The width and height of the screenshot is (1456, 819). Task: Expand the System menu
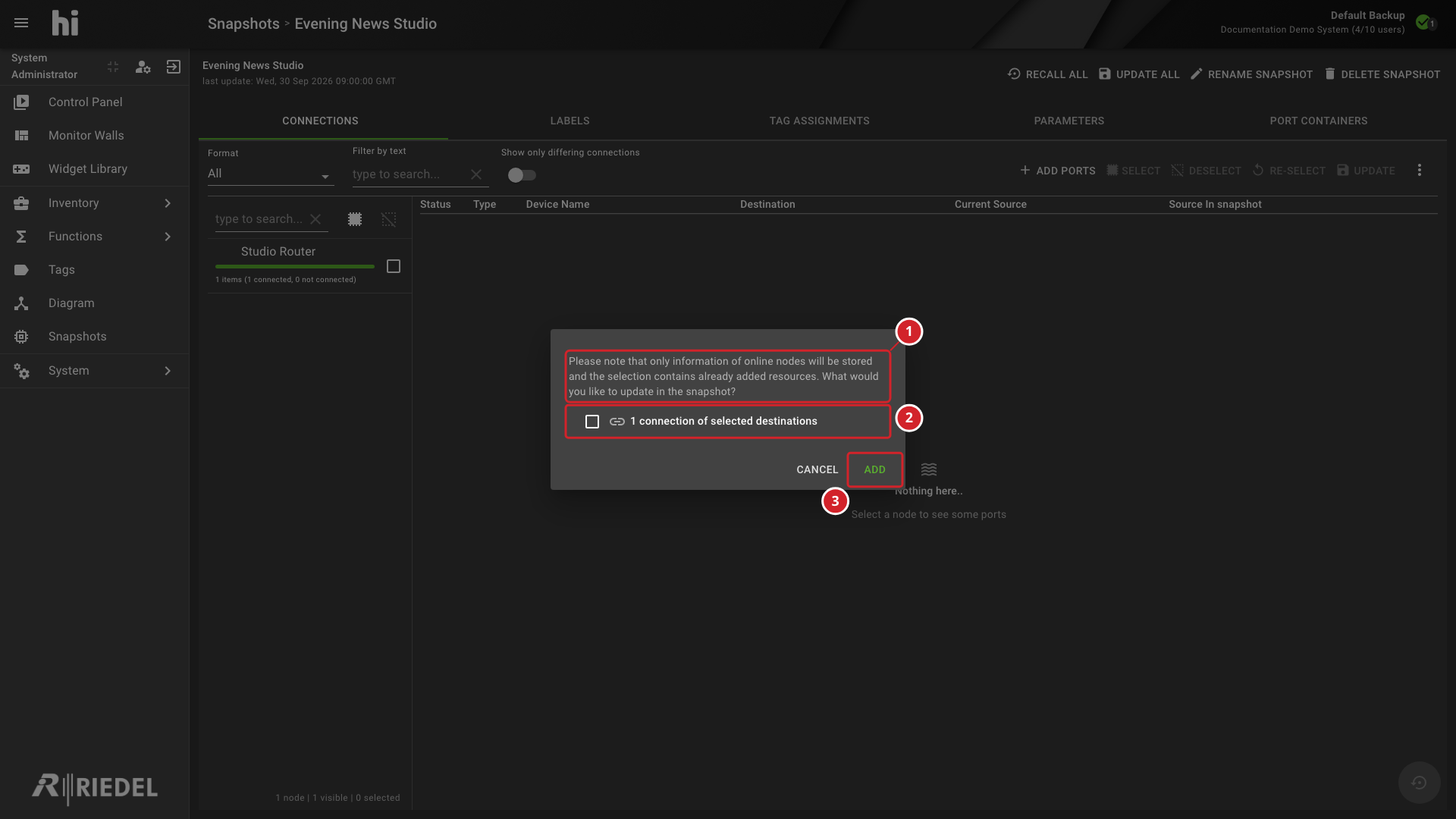coord(94,370)
